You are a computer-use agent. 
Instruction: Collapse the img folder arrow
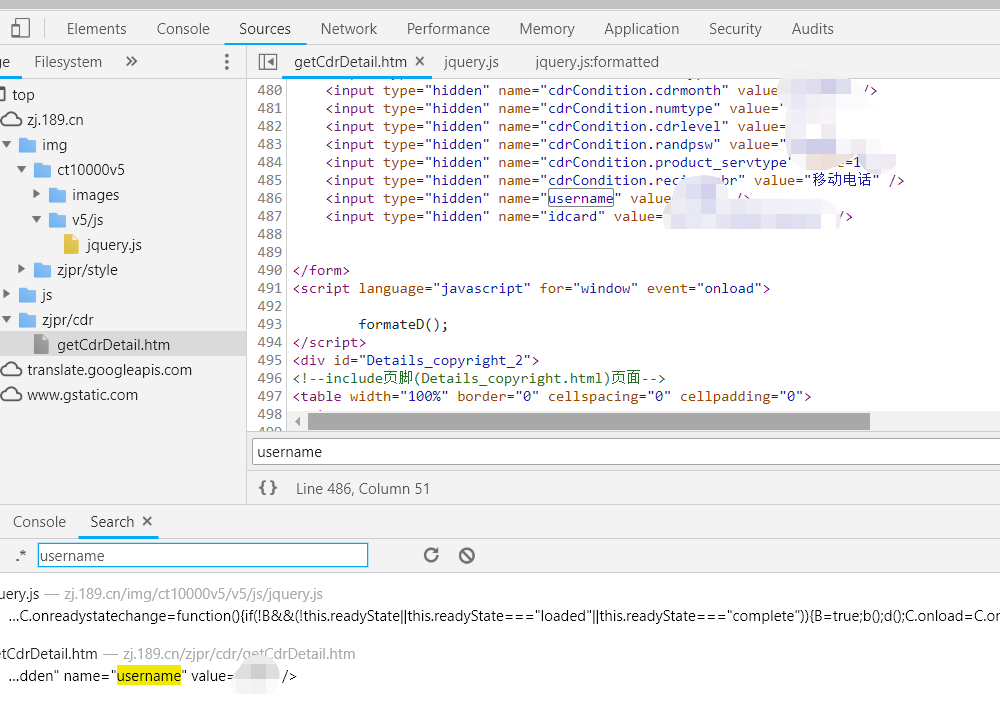point(7,145)
